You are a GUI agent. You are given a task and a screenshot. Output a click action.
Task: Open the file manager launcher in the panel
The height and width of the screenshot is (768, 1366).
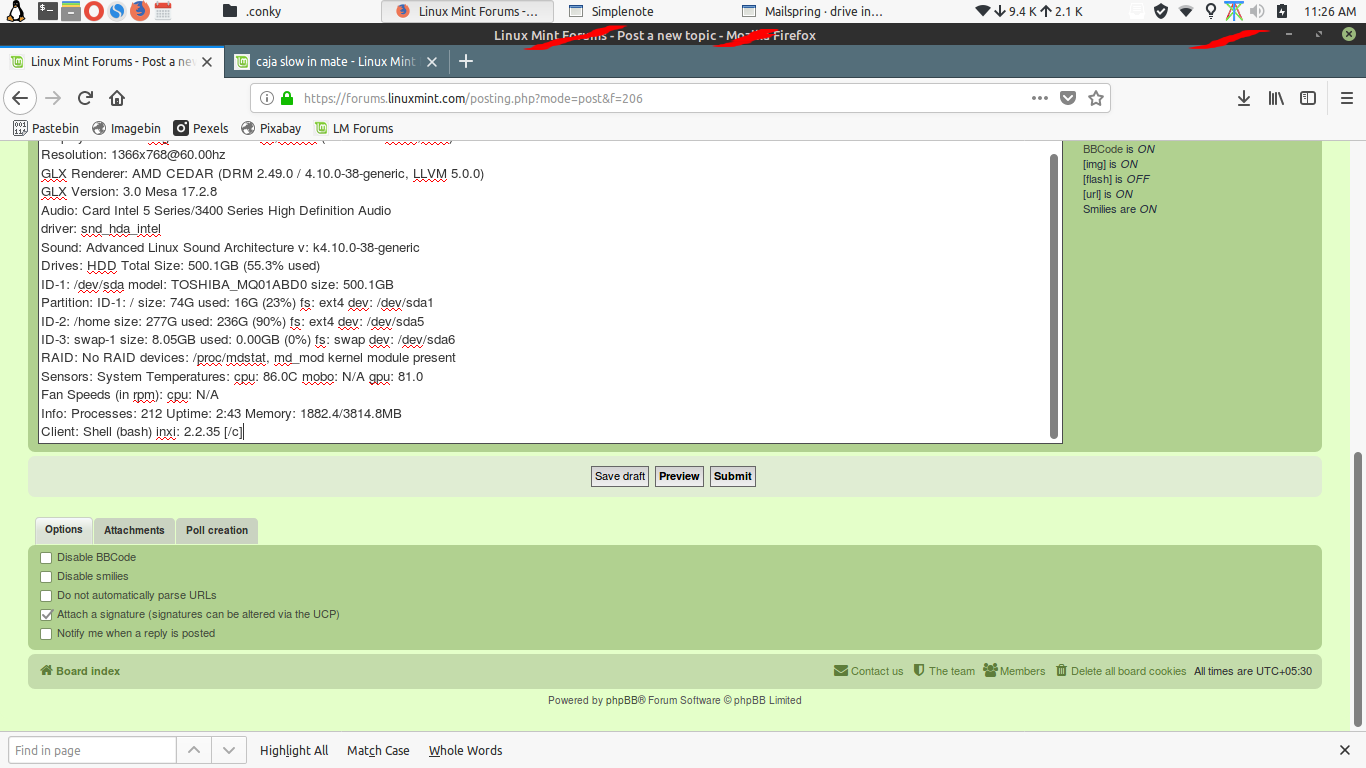pos(71,12)
